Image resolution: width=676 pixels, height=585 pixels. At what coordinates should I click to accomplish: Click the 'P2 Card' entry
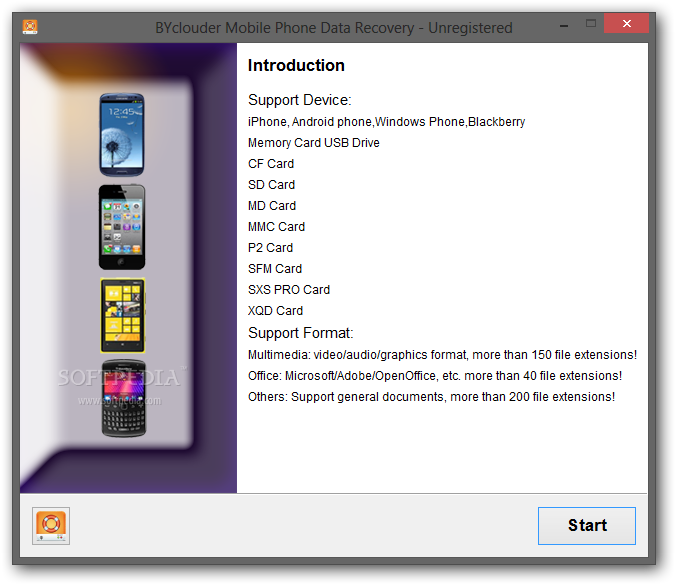tap(270, 248)
